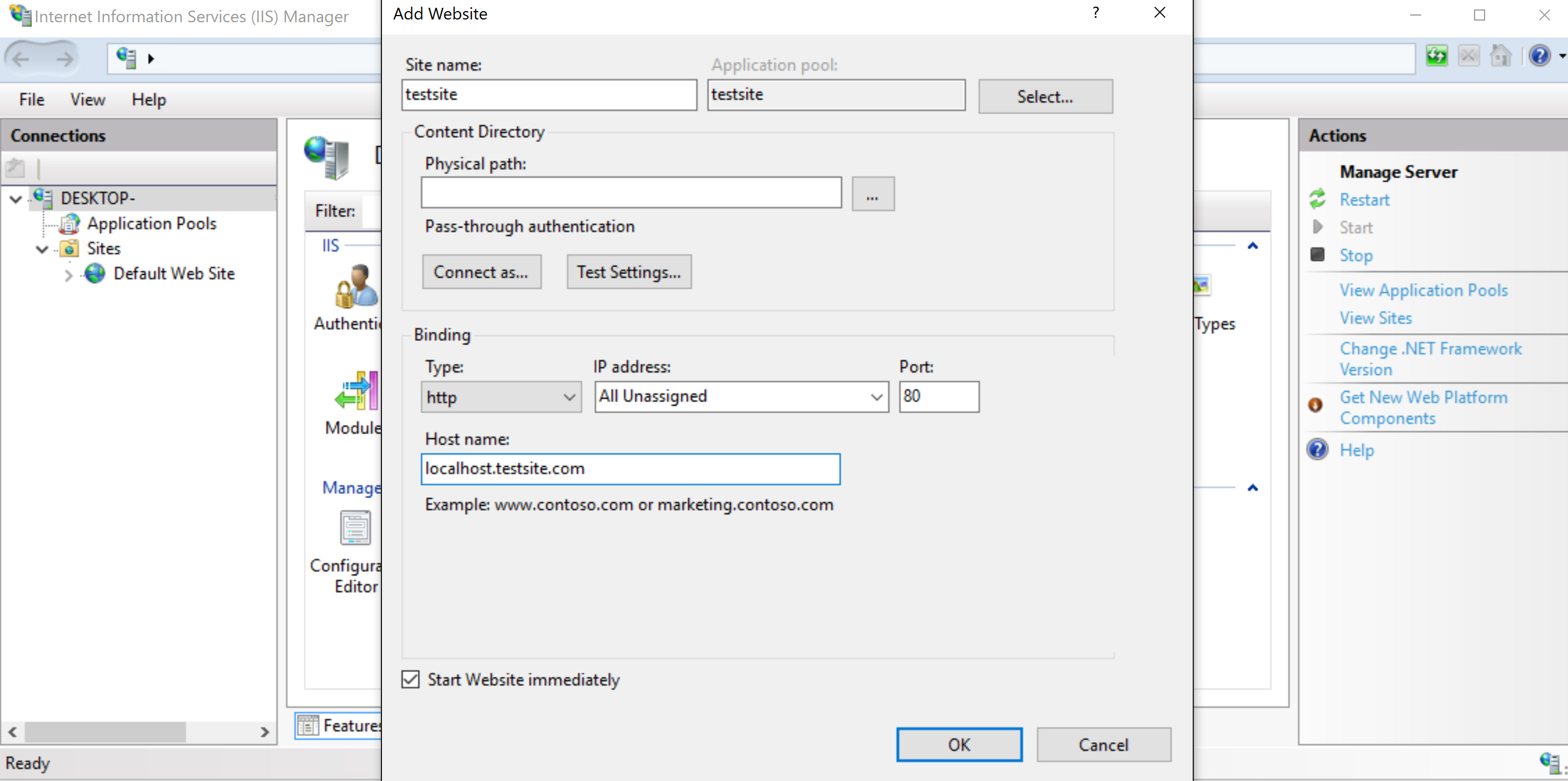Collapse the Sites tree node
The height and width of the screenshot is (781, 1568).
pyautogui.click(x=42, y=249)
